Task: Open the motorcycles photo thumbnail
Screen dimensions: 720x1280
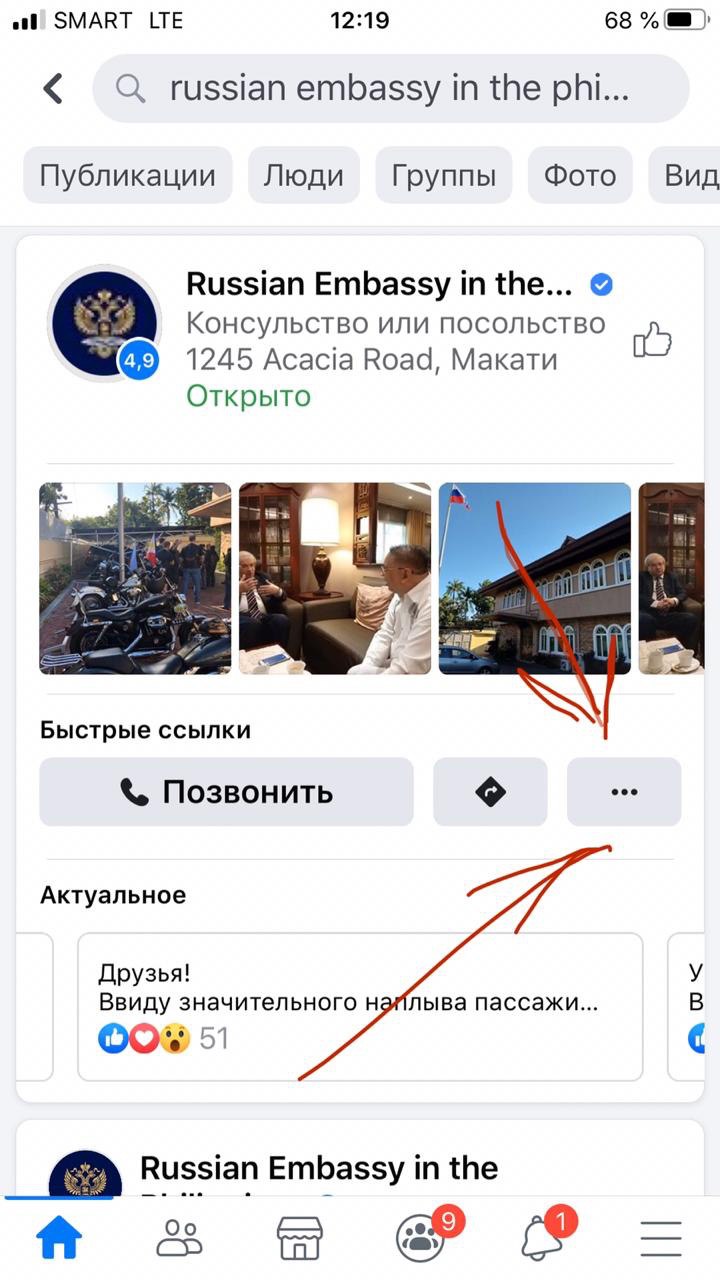Action: [135, 579]
